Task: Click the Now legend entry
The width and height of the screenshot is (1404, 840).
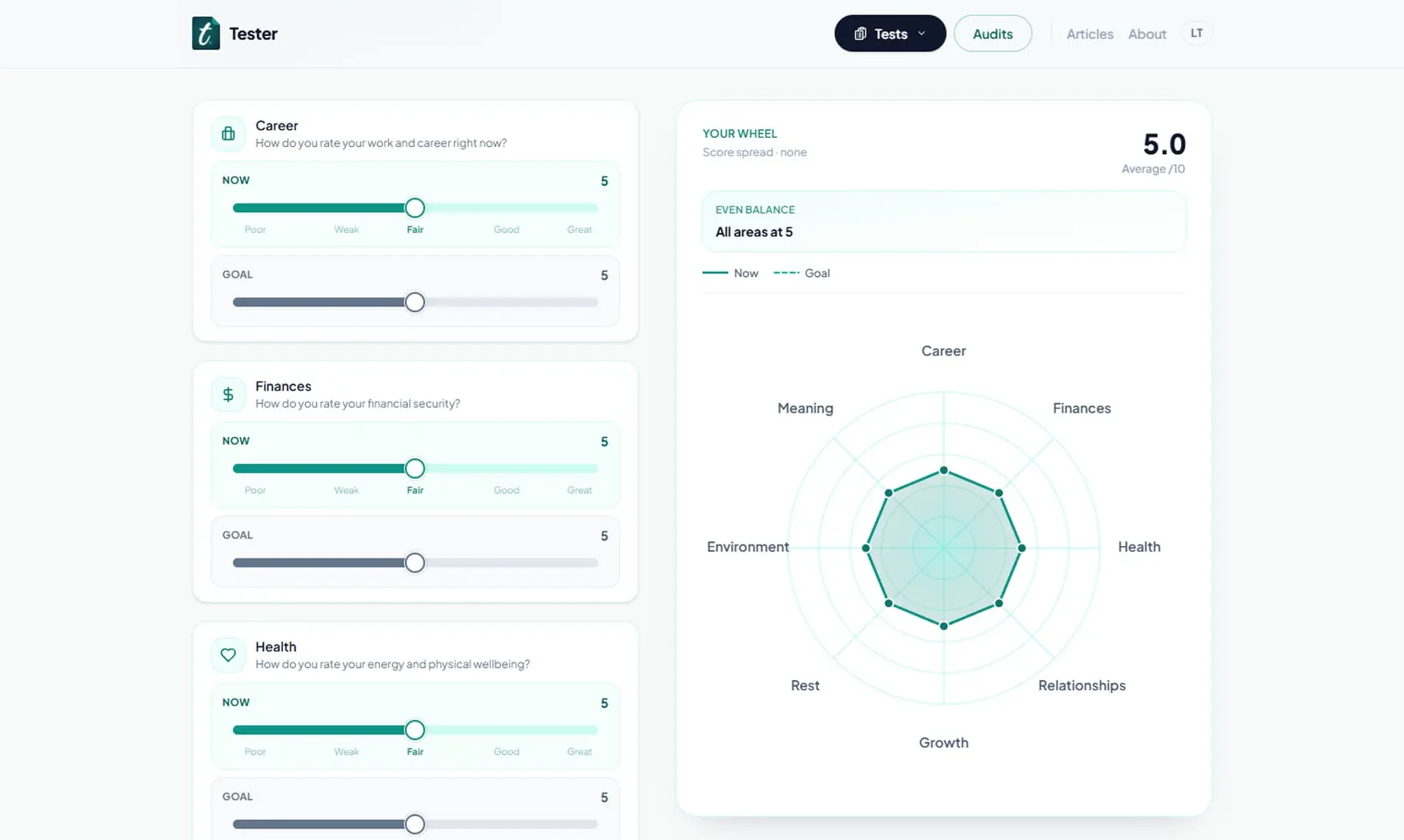Action: tap(730, 273)
